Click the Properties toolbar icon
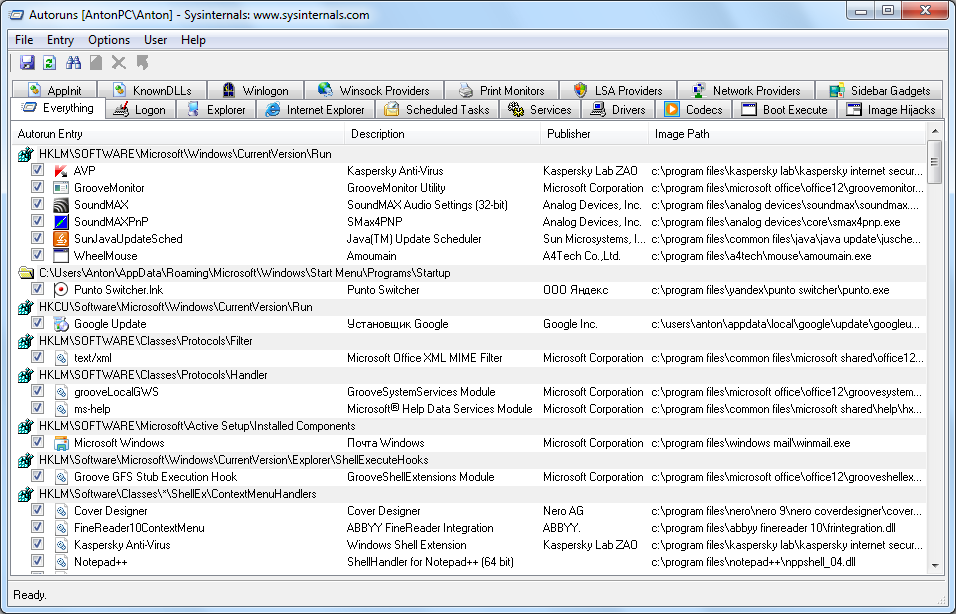 click(96, 62)
